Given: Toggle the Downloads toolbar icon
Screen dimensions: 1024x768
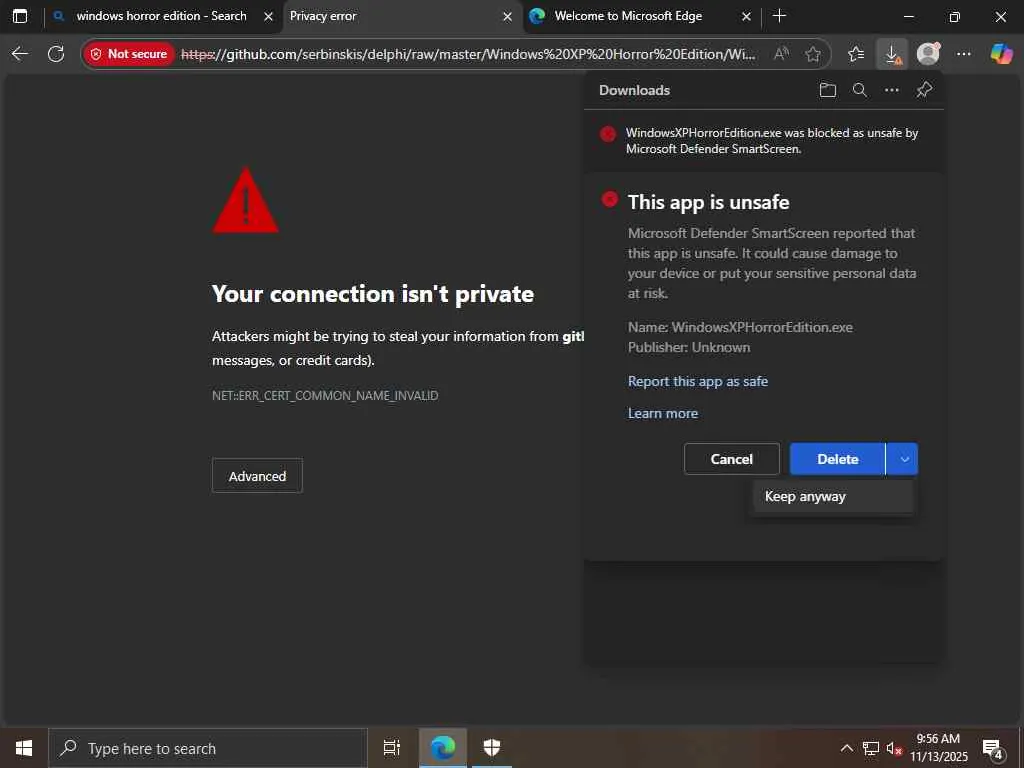Looking at the screenshot, I should pos(892,54).
